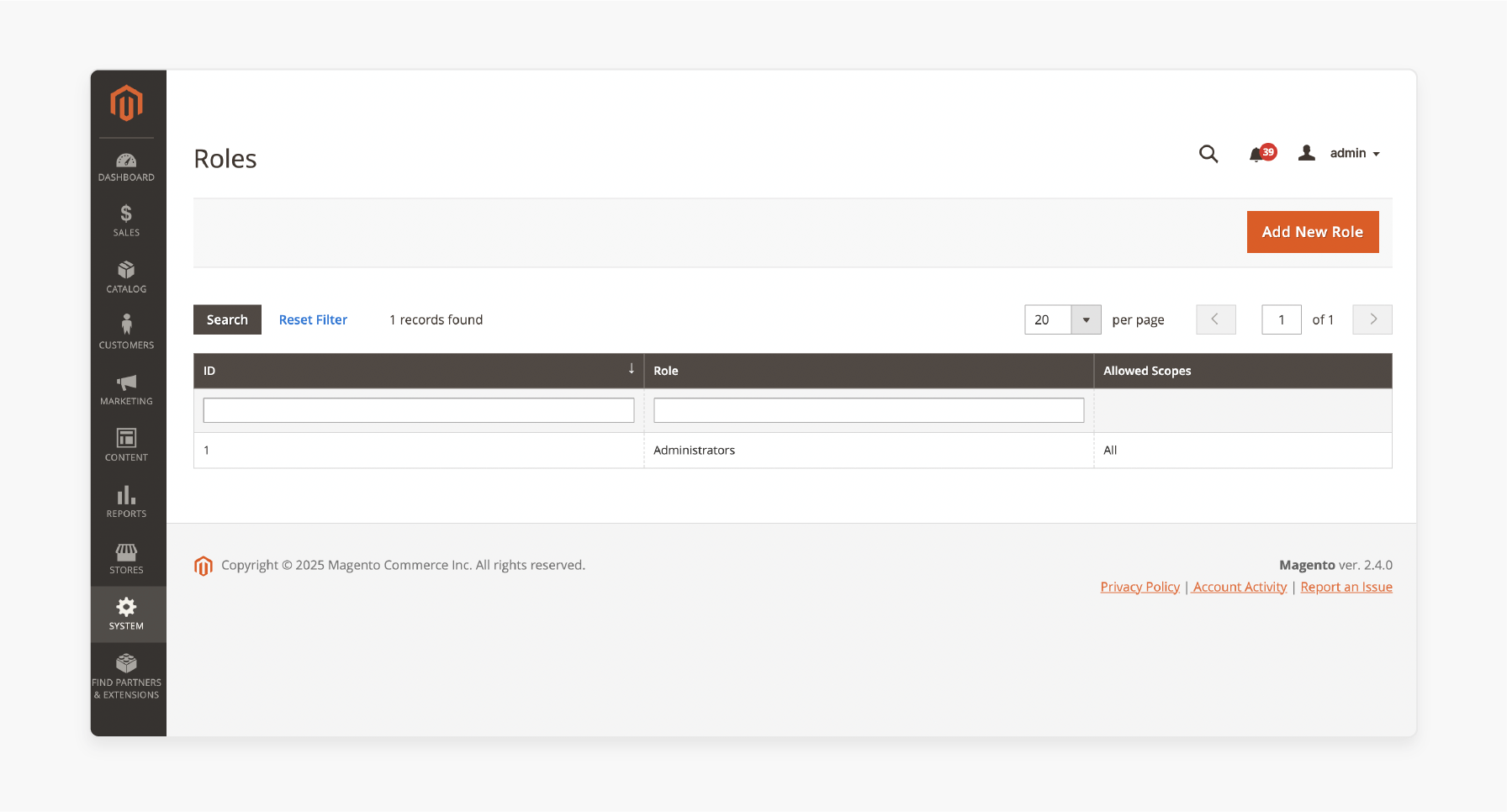Image resolution: width=1507 pixels, height=812 pixels.
Task: Open the Customers sidebar menu
Action: [x=126, y=333]
